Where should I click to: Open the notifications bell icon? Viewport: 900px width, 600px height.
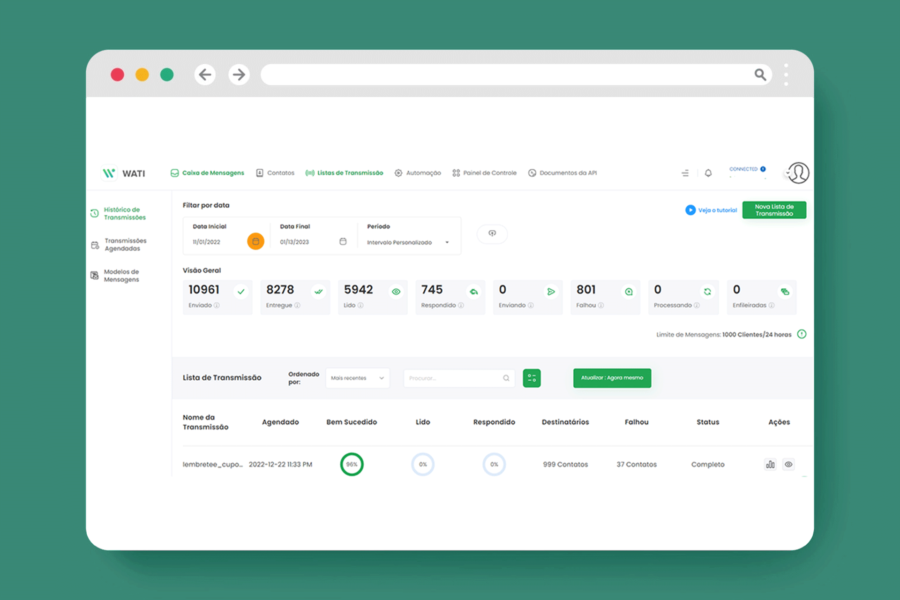[x=708, y=173]
